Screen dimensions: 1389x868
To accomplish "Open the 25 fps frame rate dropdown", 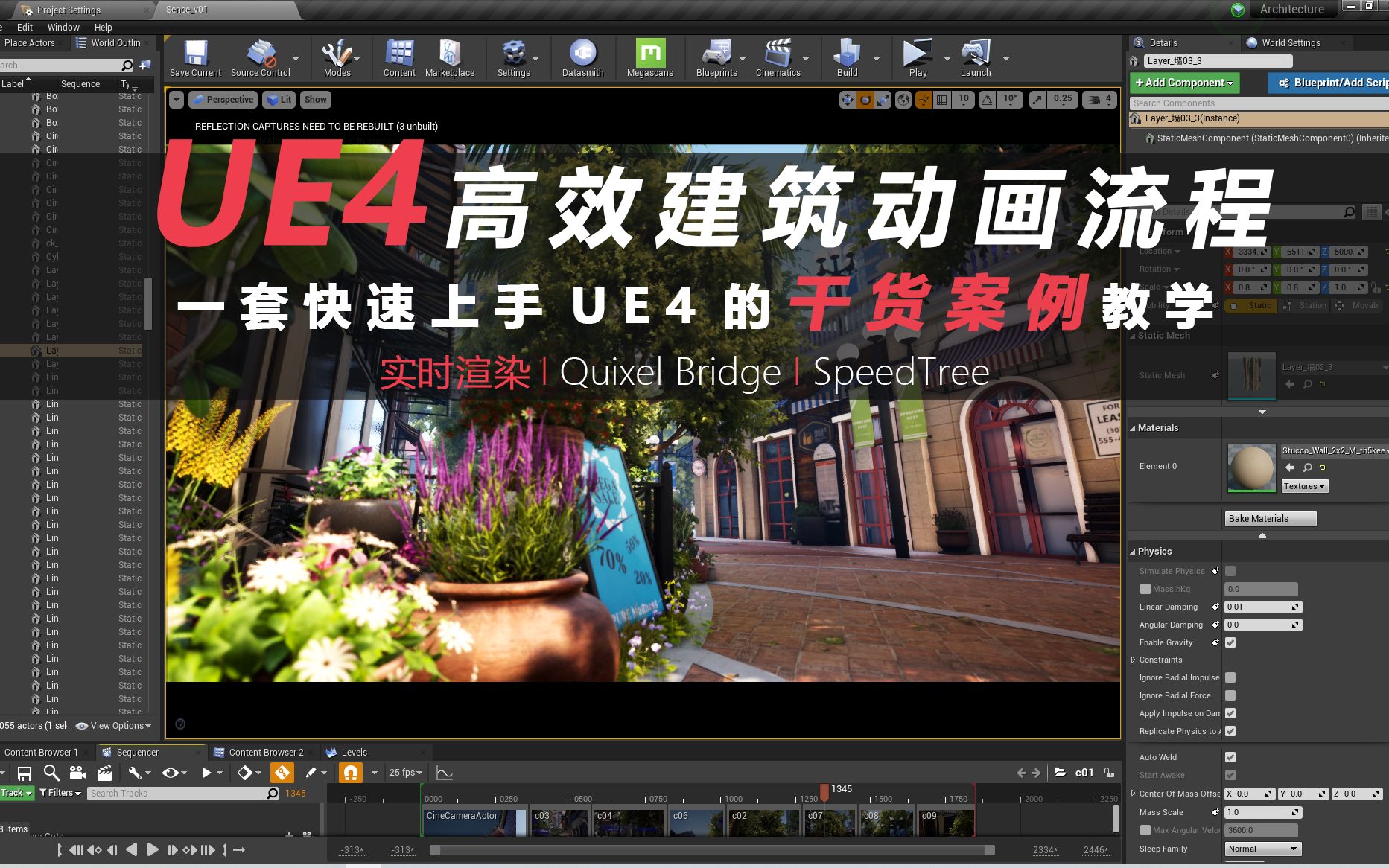I will pos(406,773).
